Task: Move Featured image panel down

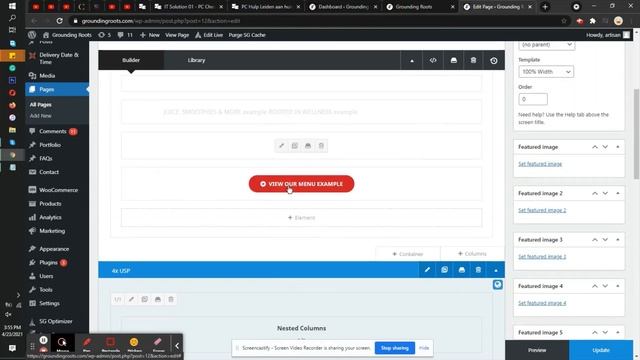Action: coord(605,147)
